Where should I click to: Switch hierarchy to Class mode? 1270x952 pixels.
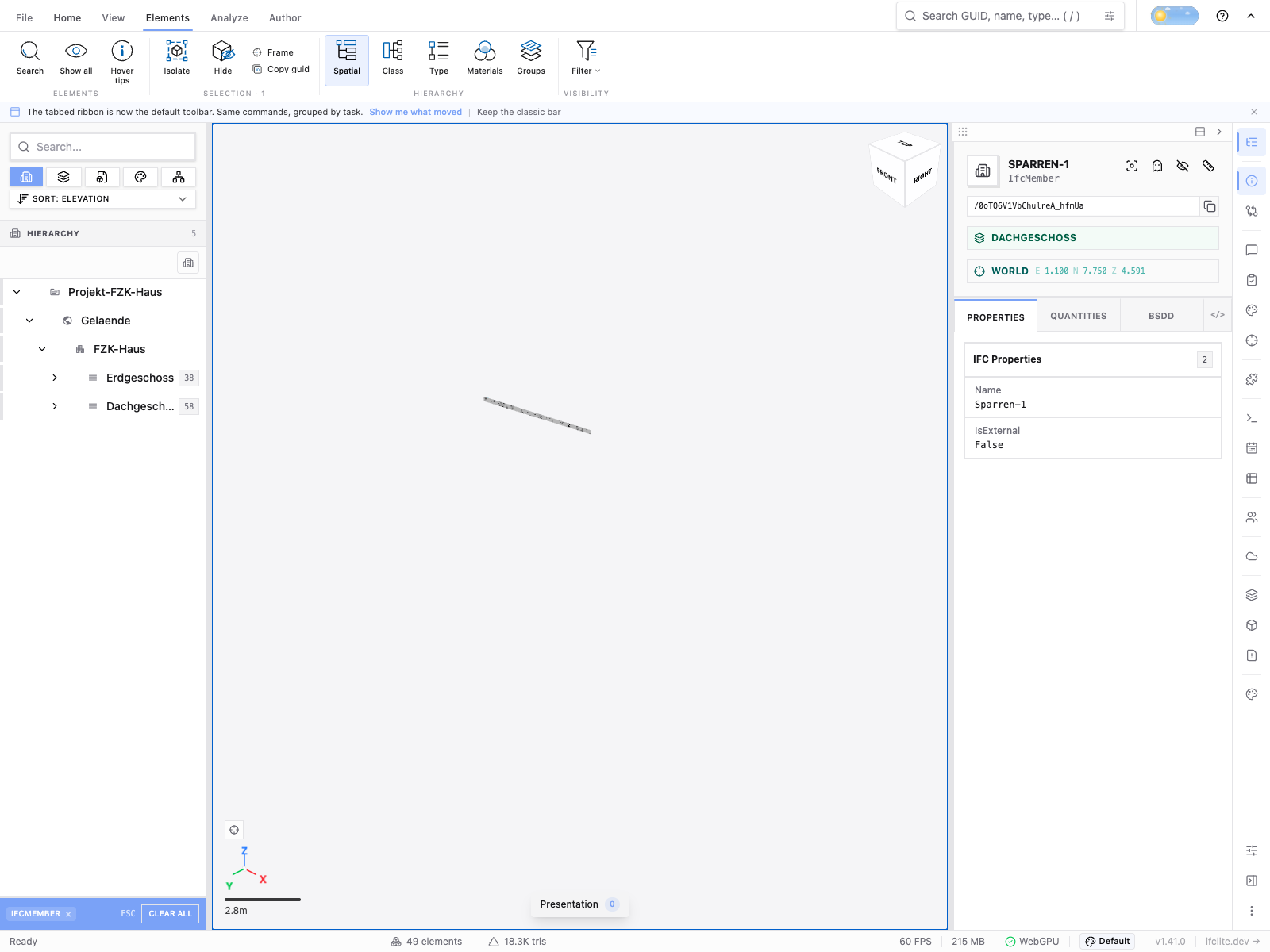click(x=393, y=59)
